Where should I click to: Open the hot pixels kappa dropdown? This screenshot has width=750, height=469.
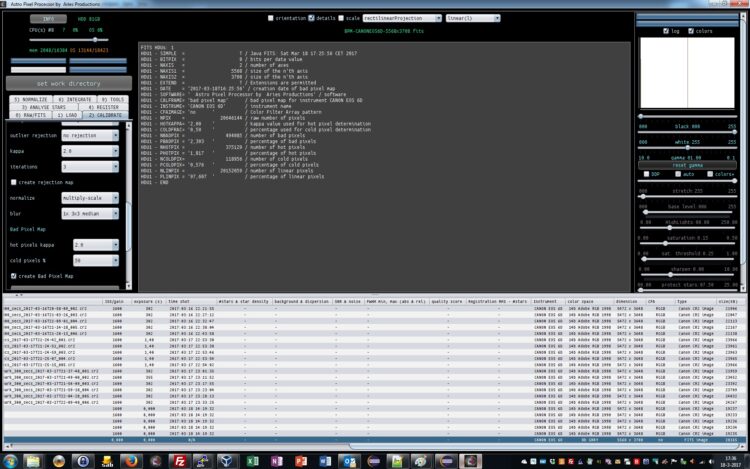pyautogui.click(x=96, y=245)
